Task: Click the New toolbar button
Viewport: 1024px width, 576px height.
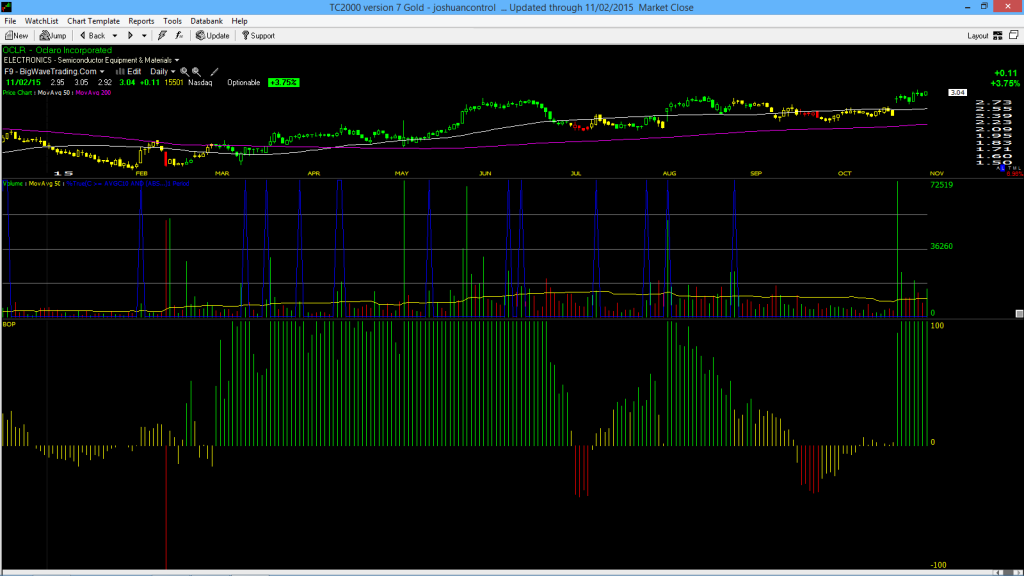Action: click(17, 36)
